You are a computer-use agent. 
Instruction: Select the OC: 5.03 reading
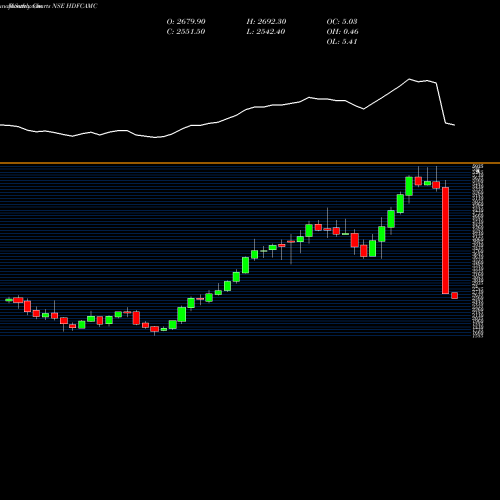coord(342,22)
